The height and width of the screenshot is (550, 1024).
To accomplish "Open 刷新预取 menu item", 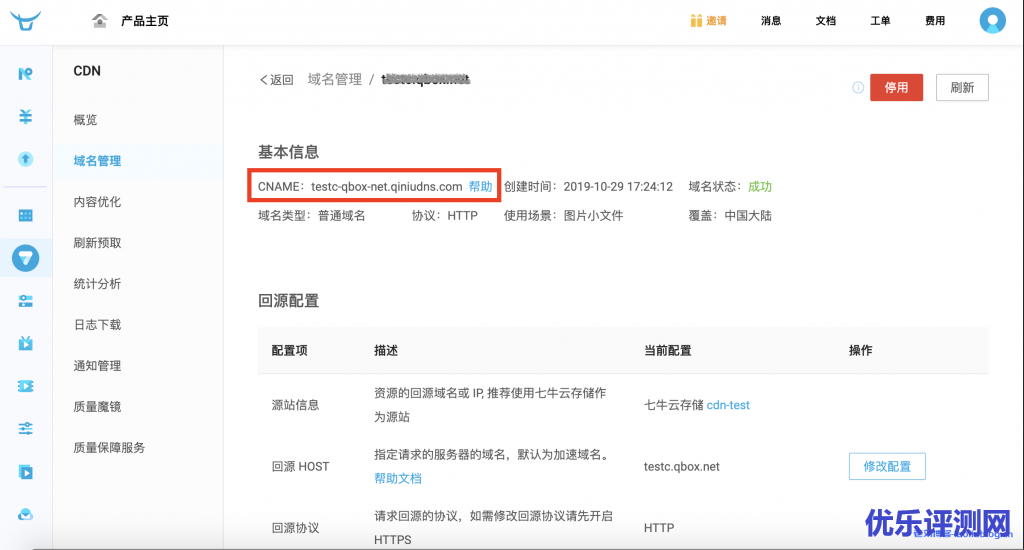I will (x=97, y=243).
